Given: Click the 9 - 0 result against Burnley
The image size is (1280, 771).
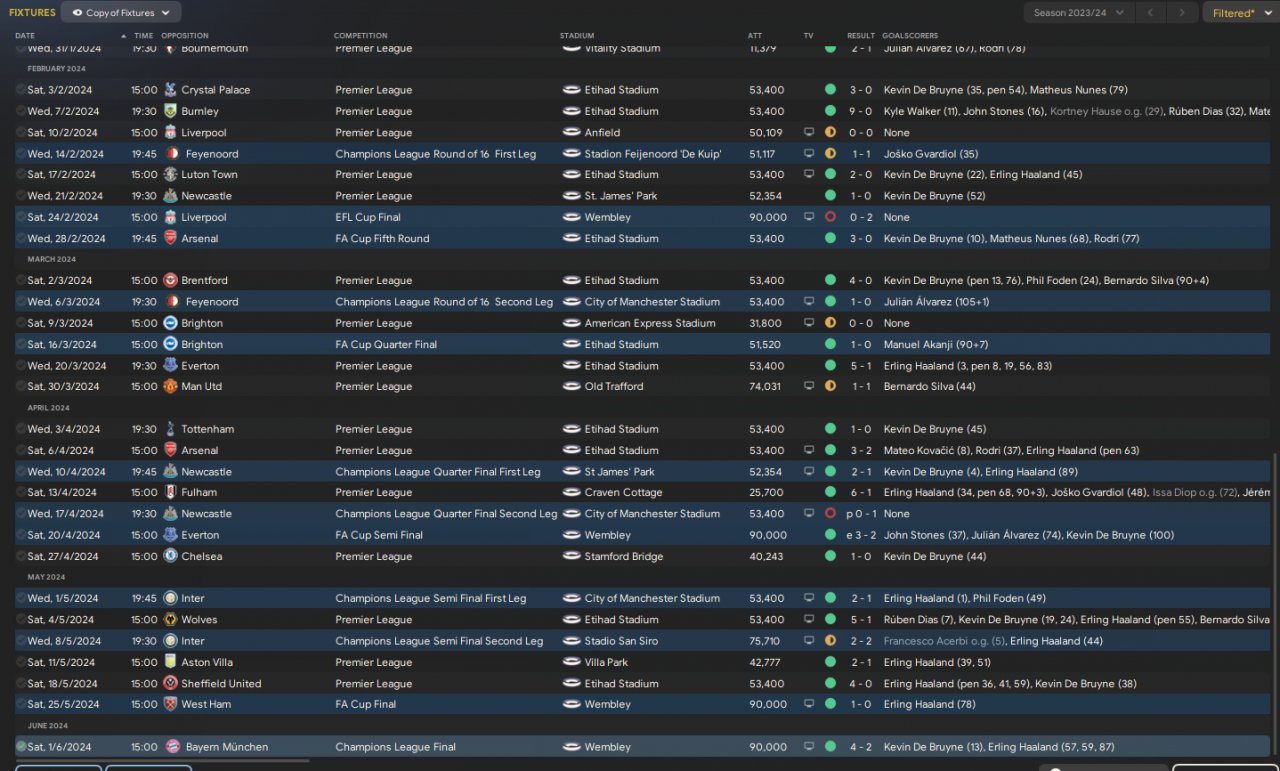Looking at the screenshot, I should (x=861, y=111).
